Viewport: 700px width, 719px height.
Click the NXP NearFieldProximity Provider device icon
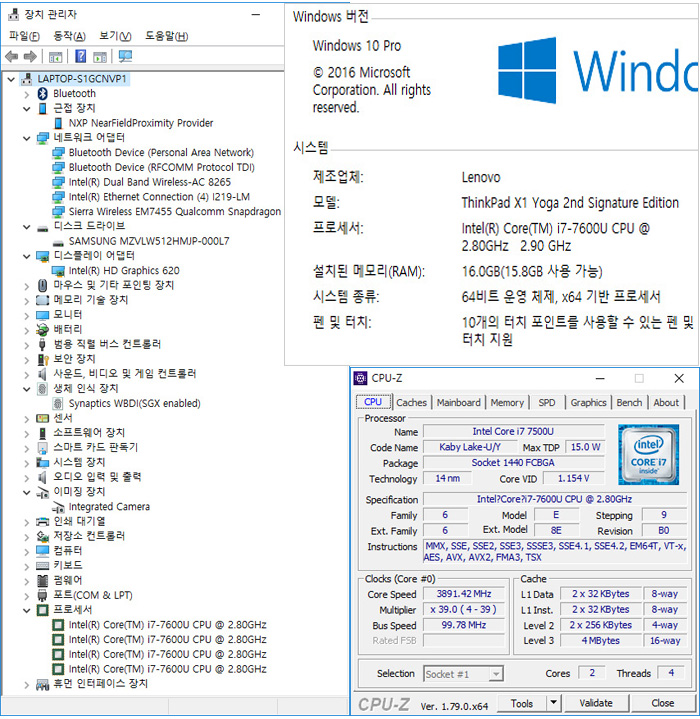point(58,123)
